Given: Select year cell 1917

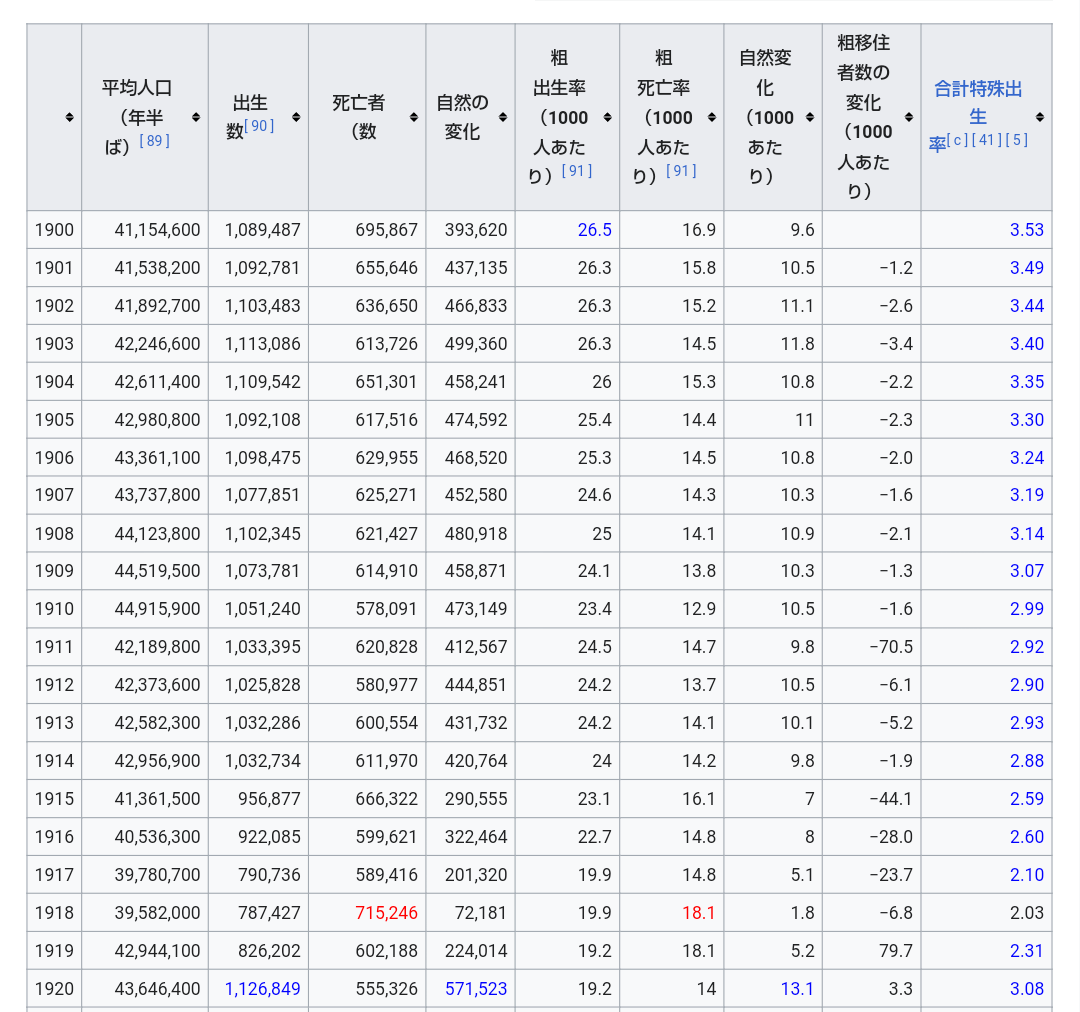Looking at the screenshot, I should point(54,875).
